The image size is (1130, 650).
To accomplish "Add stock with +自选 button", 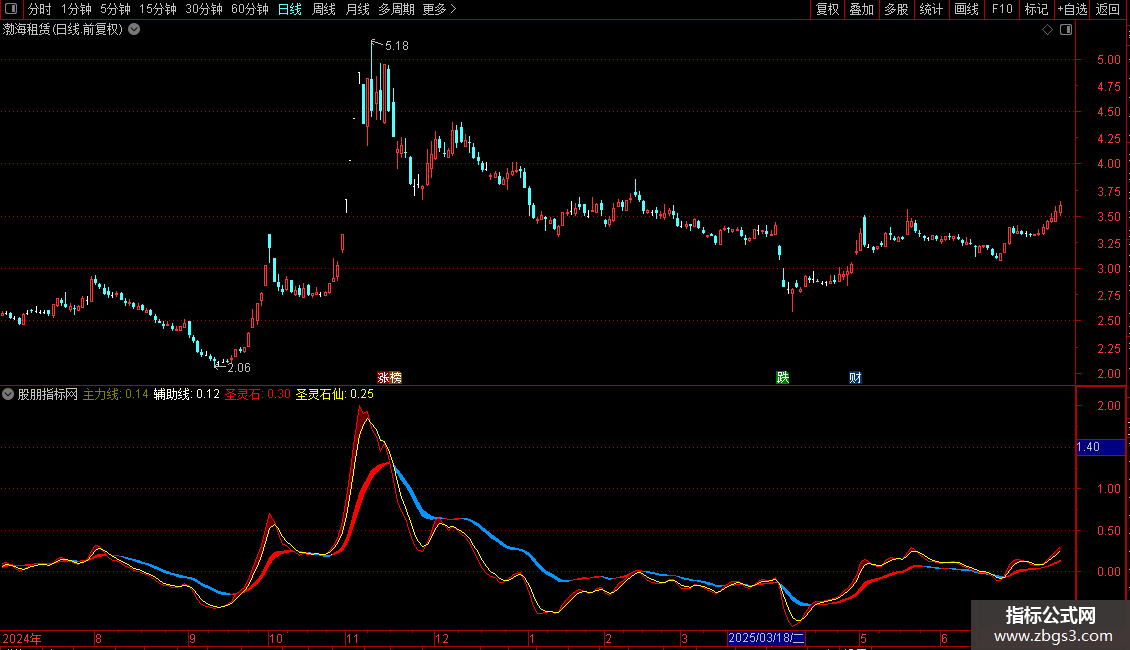I will point(1072,9).
